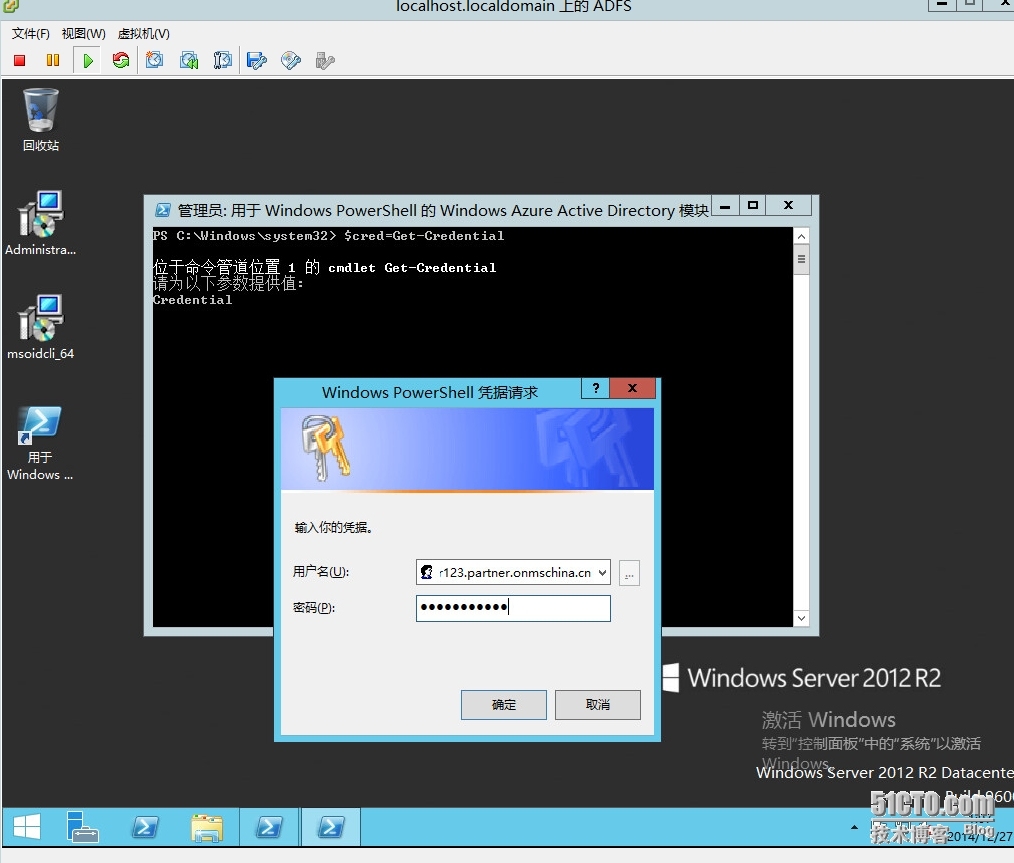Click the 用户名 username combo field

[x=513, y=573]
